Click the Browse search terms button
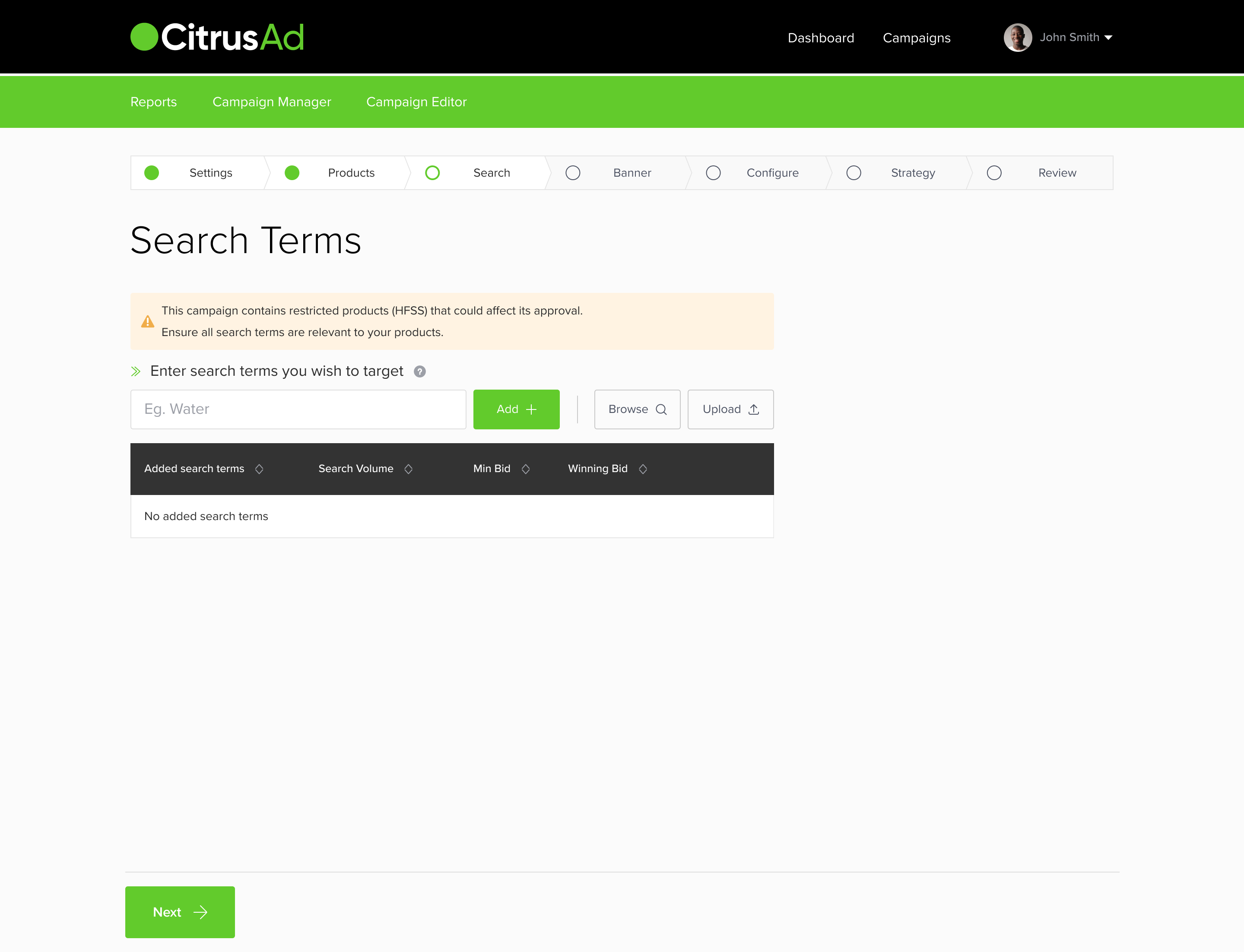Image resolution: width=1244 pixels, height=952 pixels. coord(637,409)
